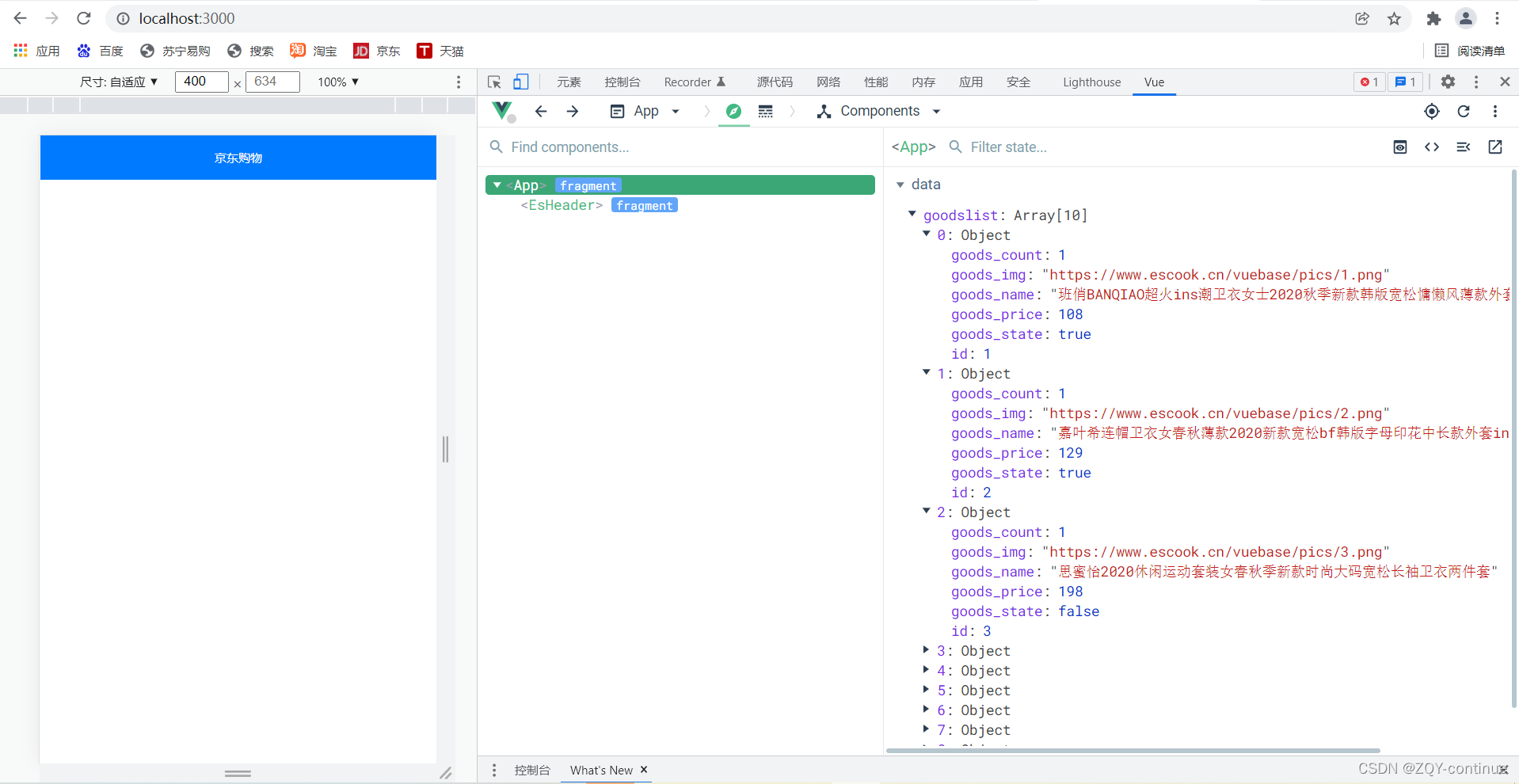Close the What's New drawer tab
The height and width of the screenshot is (784, 1519).
(644, 769)
